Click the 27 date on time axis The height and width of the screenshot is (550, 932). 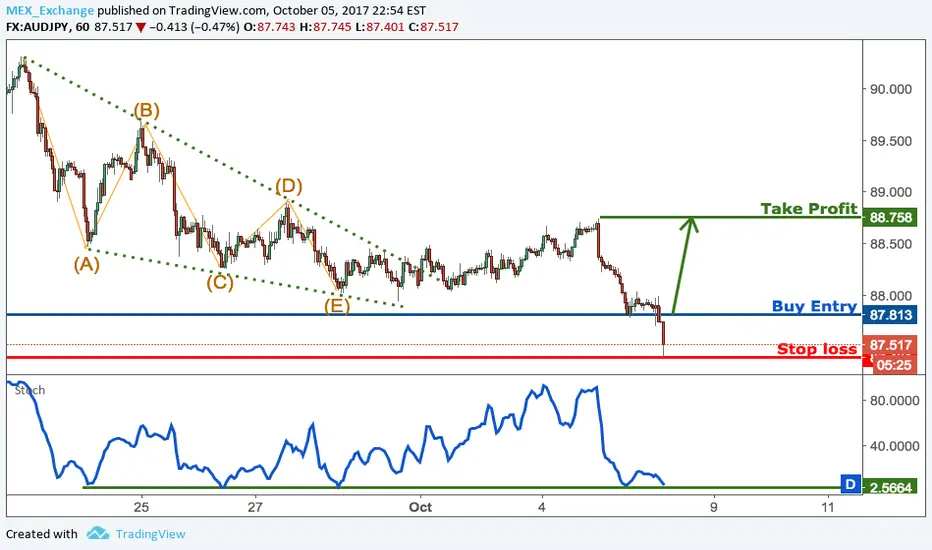(255, 507)
